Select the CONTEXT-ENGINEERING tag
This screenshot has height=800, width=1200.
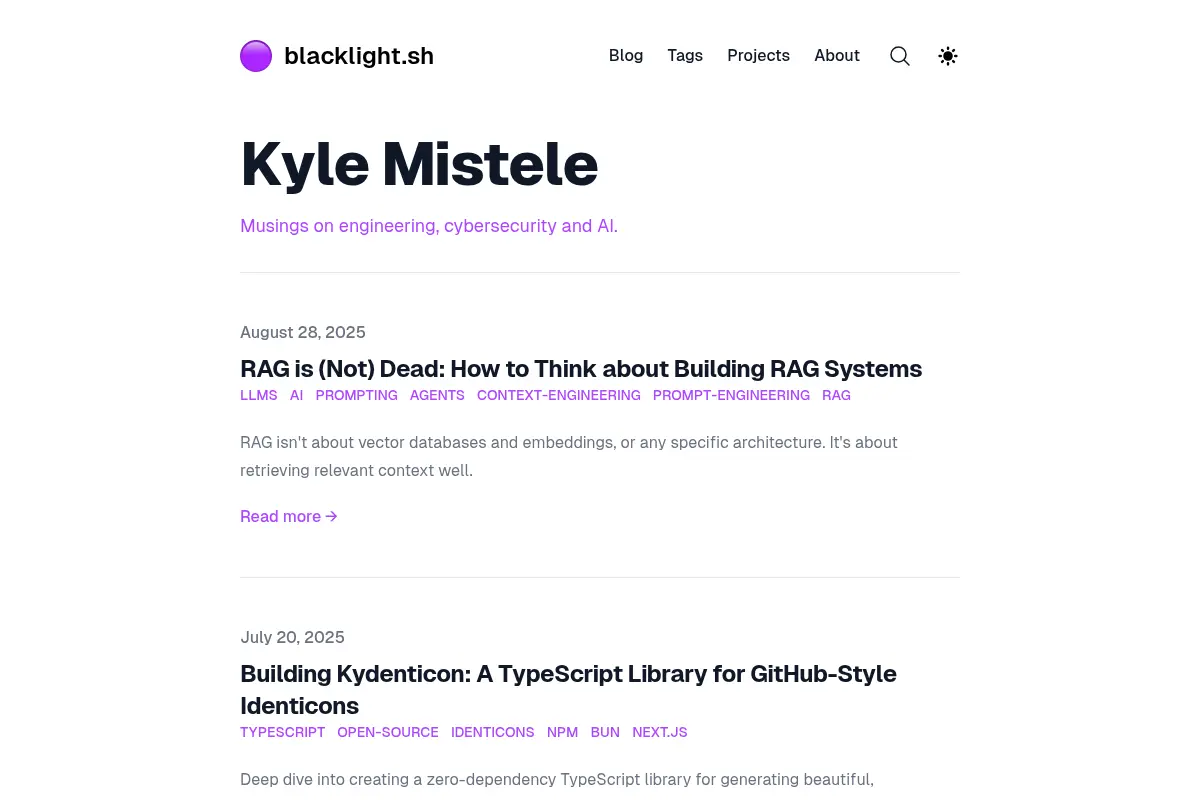click(x=559, y=395)
